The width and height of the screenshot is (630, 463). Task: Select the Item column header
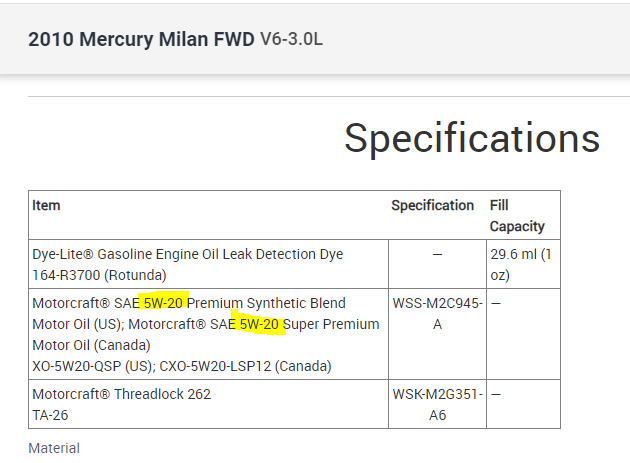click(x=47, y=205)
